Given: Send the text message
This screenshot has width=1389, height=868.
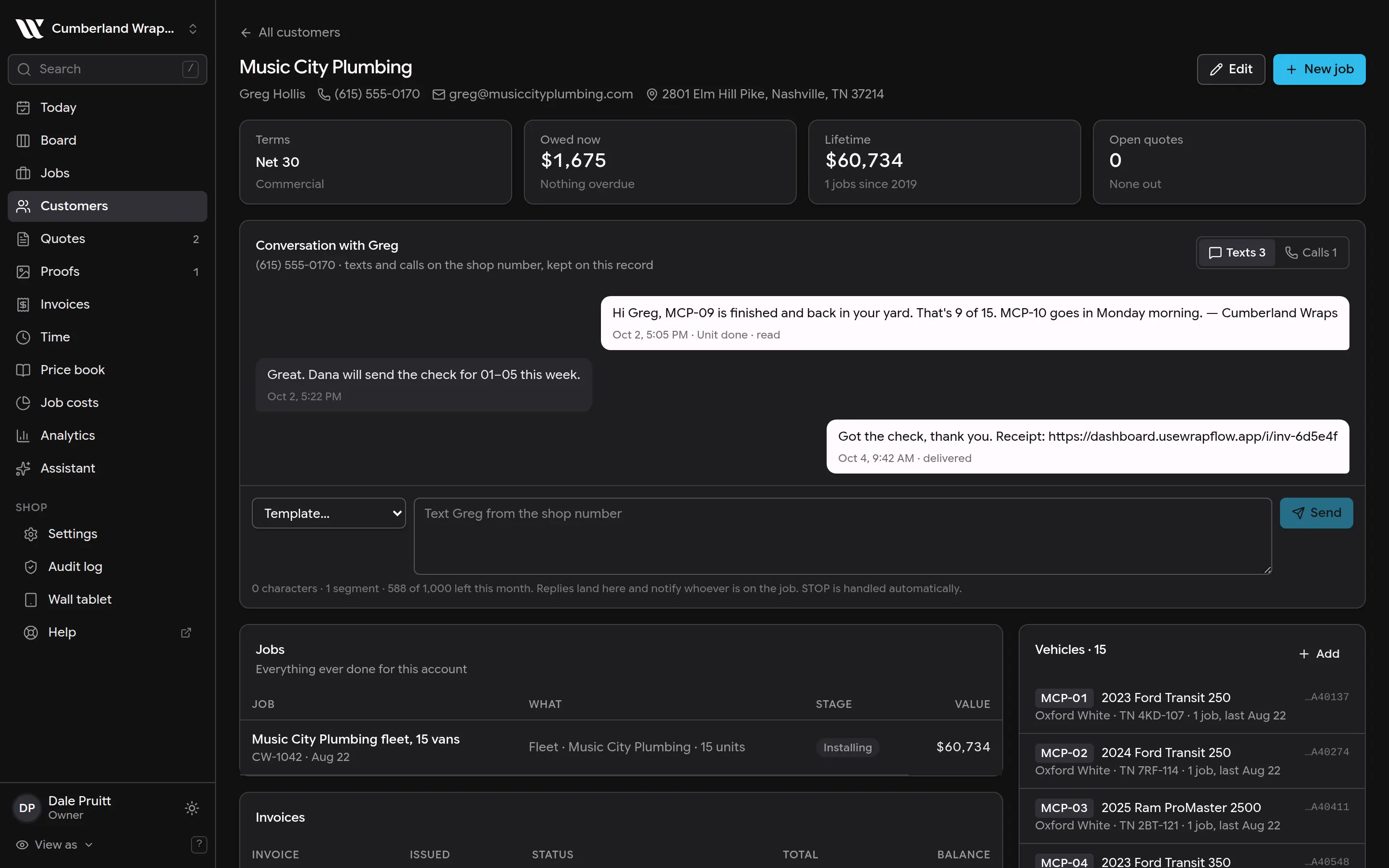Looking at the screenshot, I should [x=1316, y=513].
